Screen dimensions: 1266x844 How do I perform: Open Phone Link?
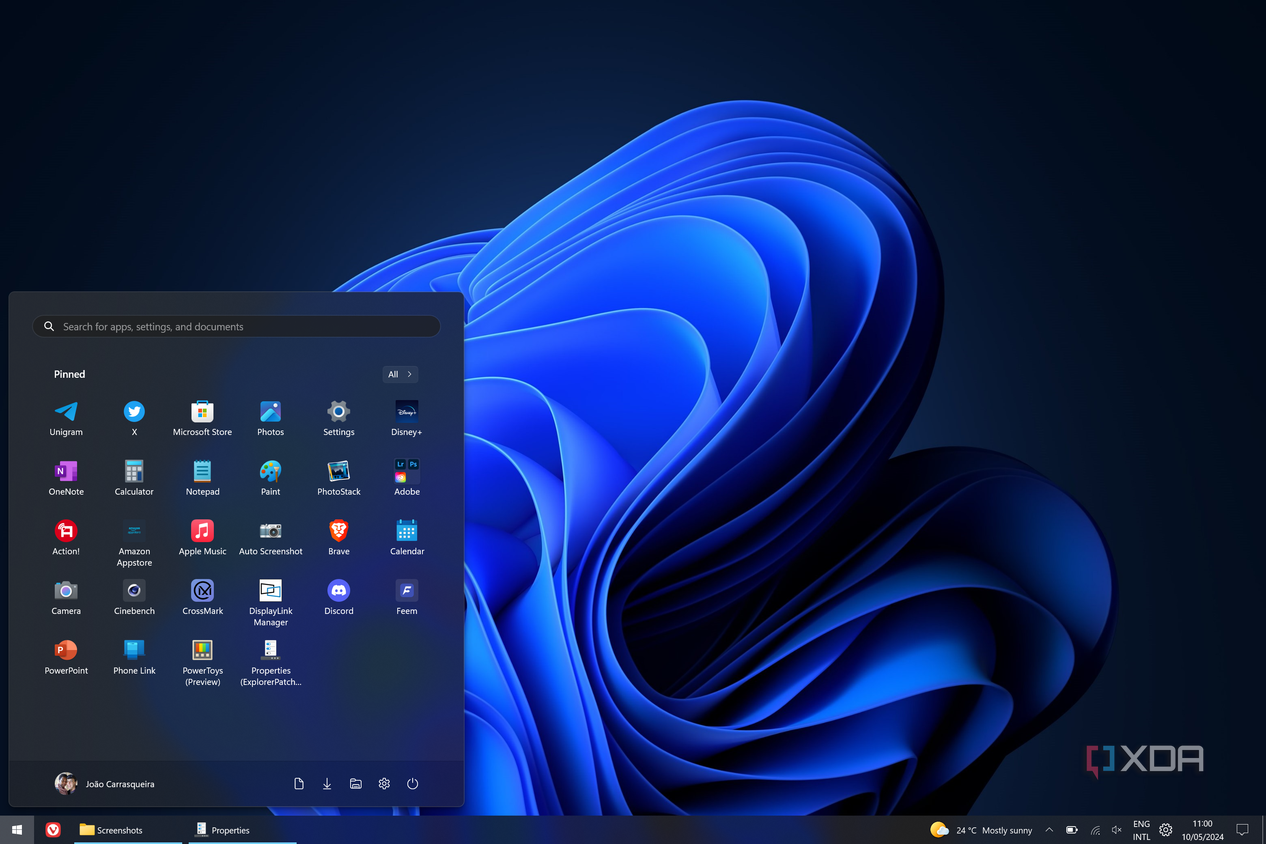(134, 658)
